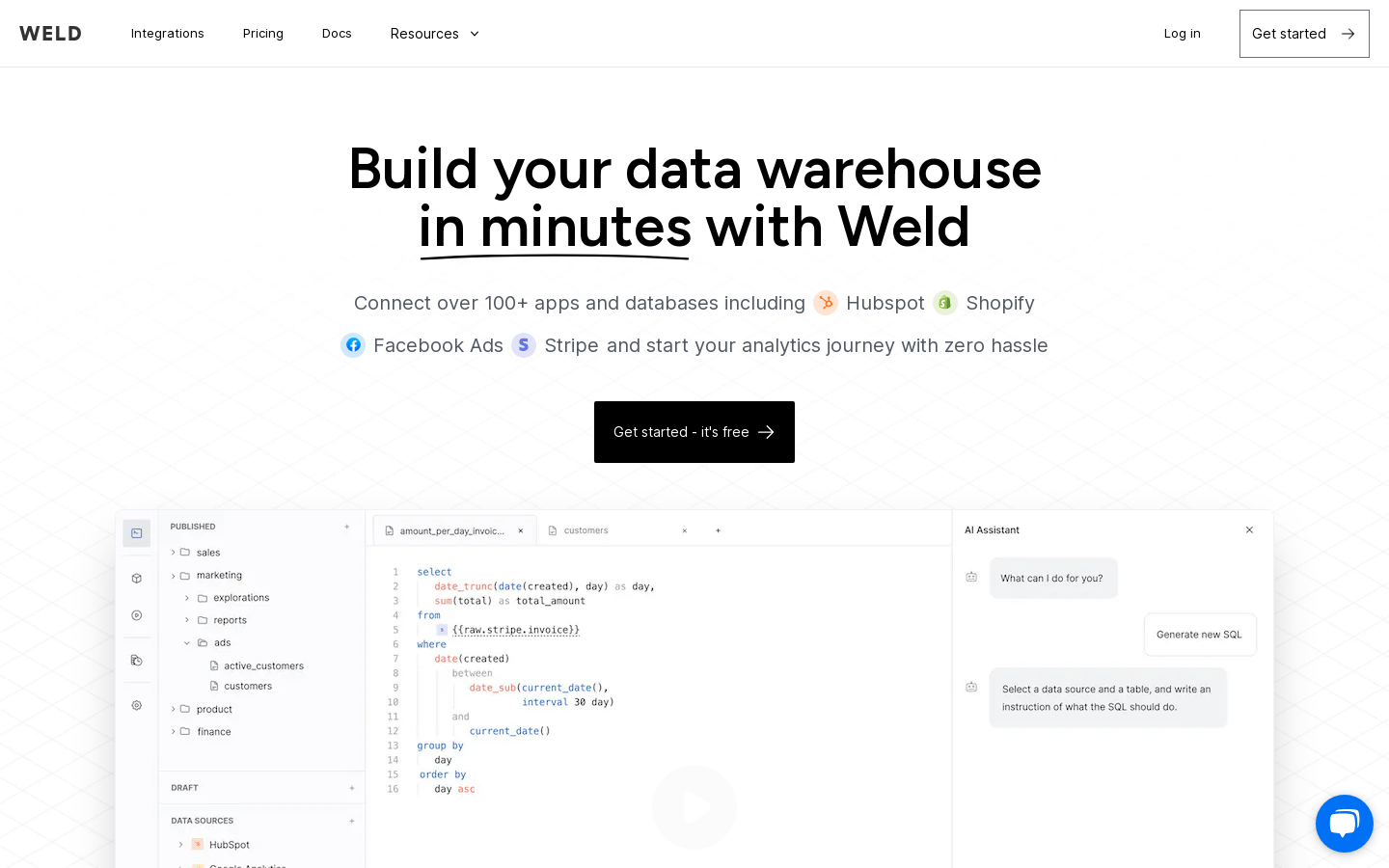Click the 'What can I do for you?' message
This screenshot has width=1389, height=868.
click(1052, 579)
